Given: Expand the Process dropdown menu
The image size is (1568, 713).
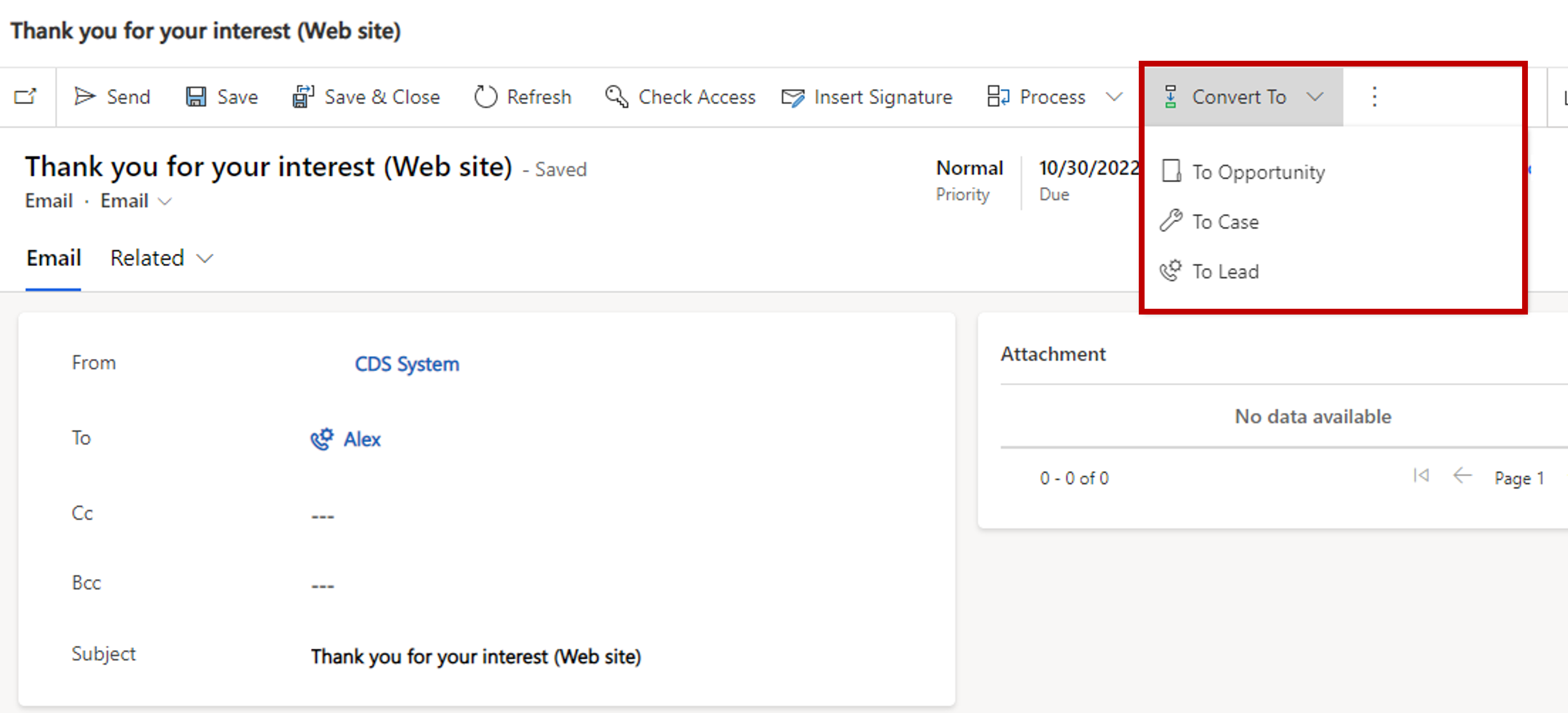Looking at the screenshot, I should click(1113, 97).
